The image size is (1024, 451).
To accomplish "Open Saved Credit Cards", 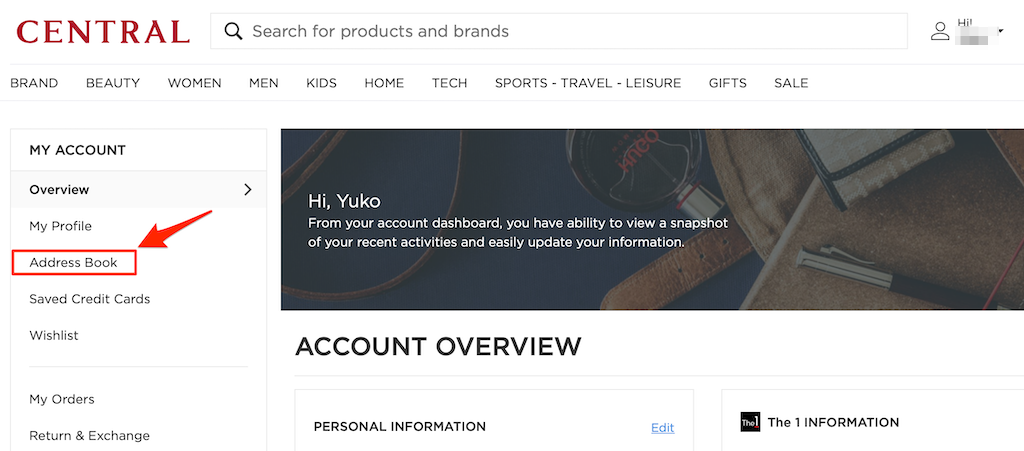I will (90, 299).
